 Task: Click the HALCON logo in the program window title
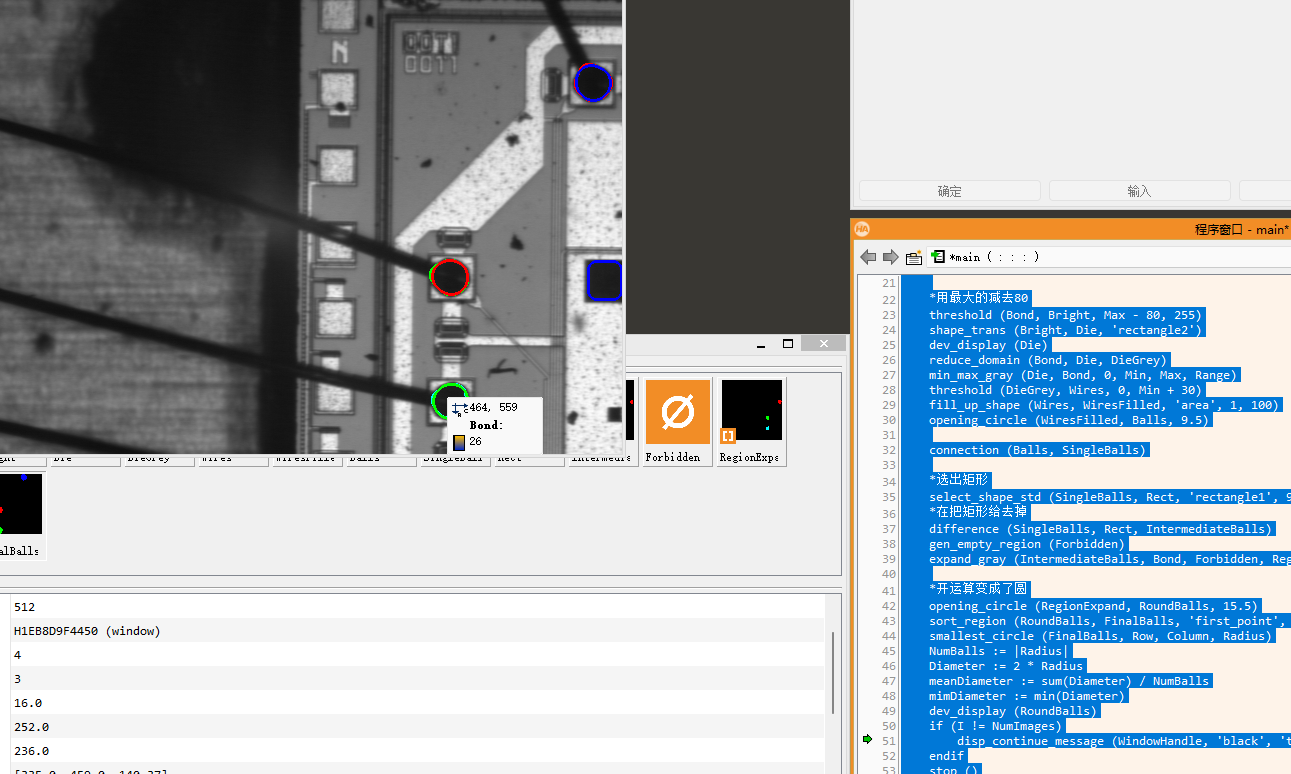(862, 229)
